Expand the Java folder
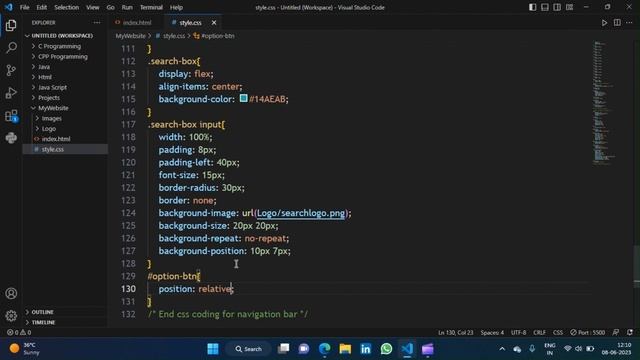The height and width of the screenshot is (360, 640). pyautogui.click(x=44, y=67)
